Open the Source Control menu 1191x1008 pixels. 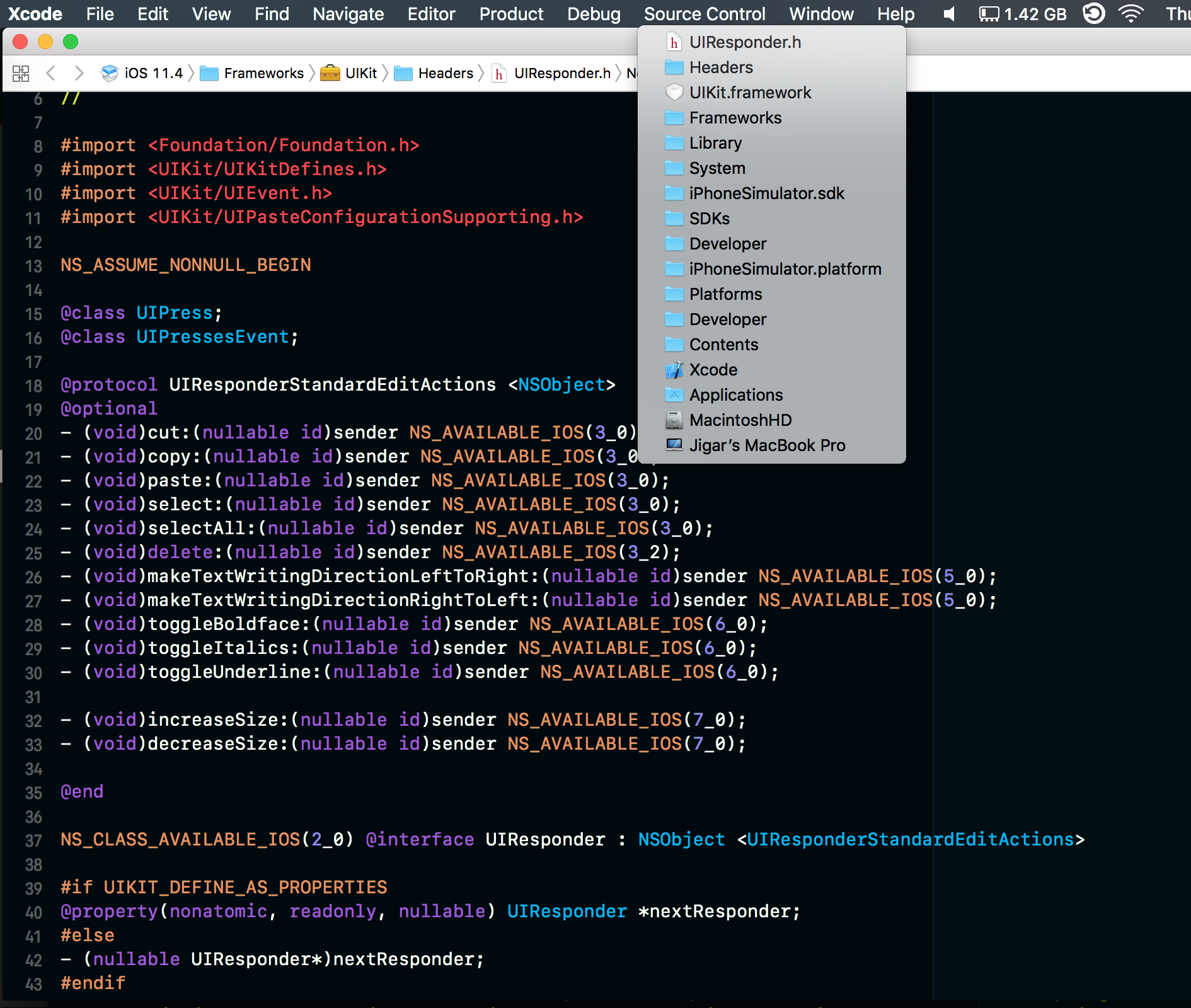pyautogui.click(x=705, y=14)
